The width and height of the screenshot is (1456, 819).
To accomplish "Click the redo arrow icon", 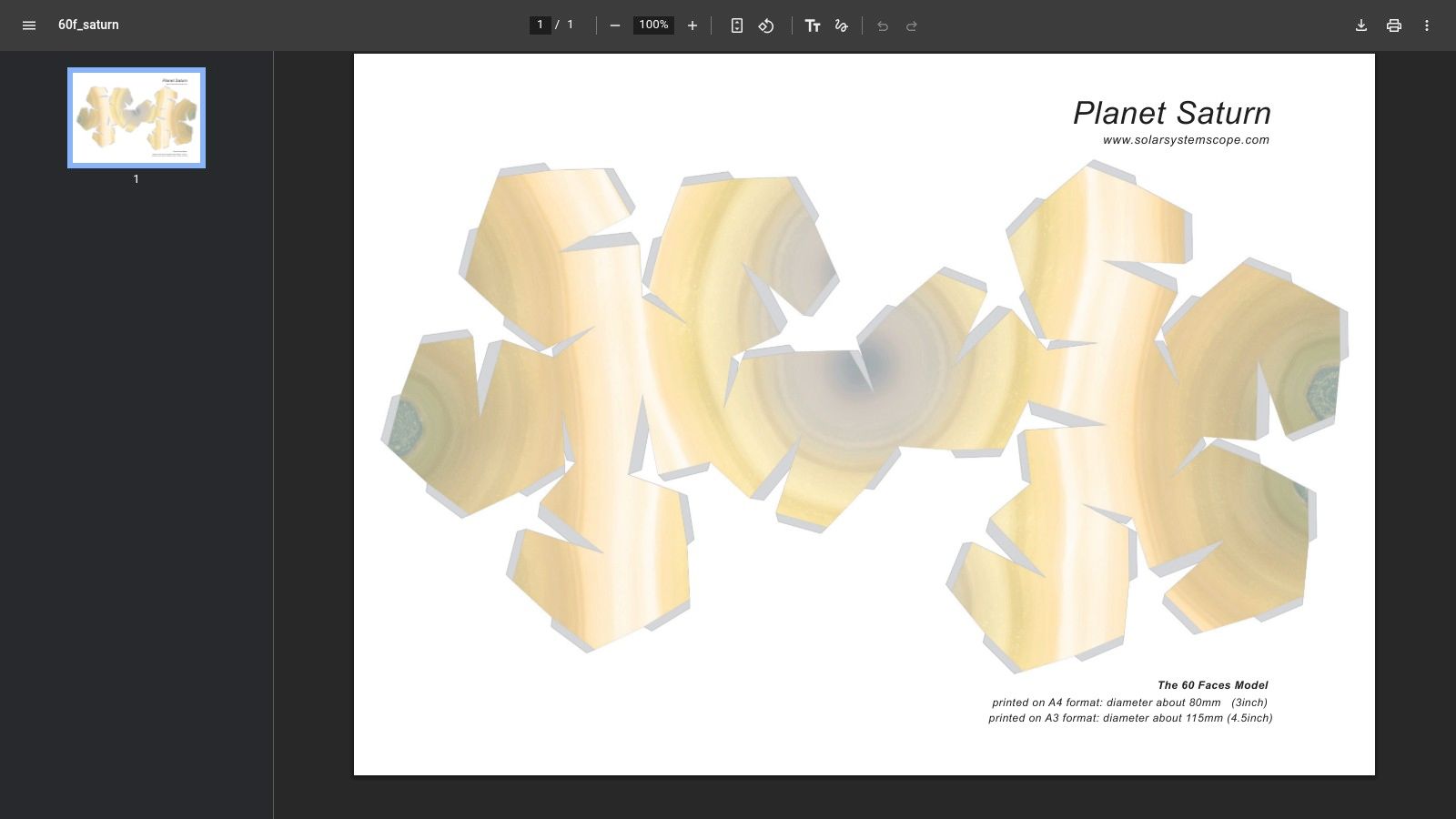I will pyautogui.click(x=912, y=25).
